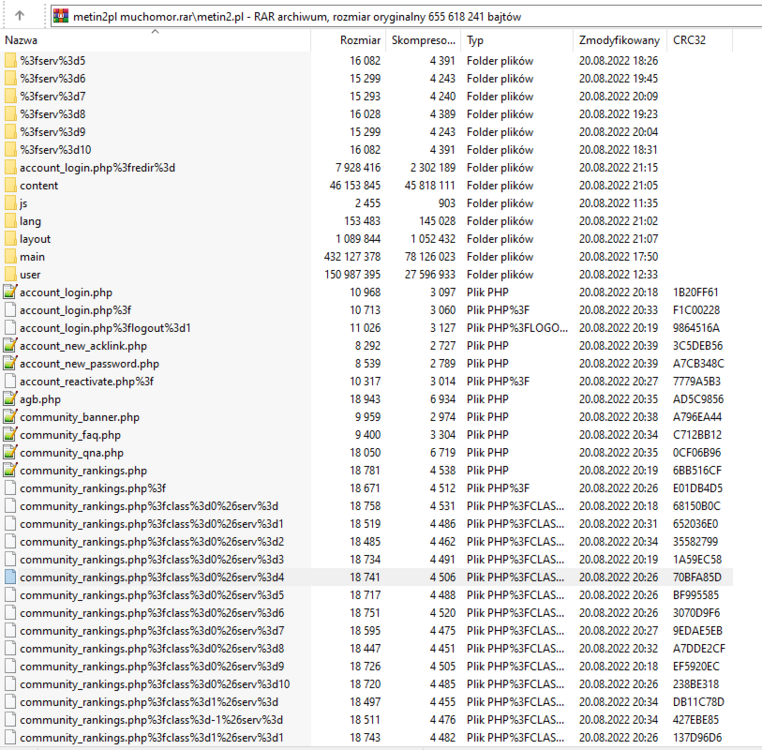Click the community_qna.php file icon
This screenshot has height=750, width=762.
click(x=10, y=453)
